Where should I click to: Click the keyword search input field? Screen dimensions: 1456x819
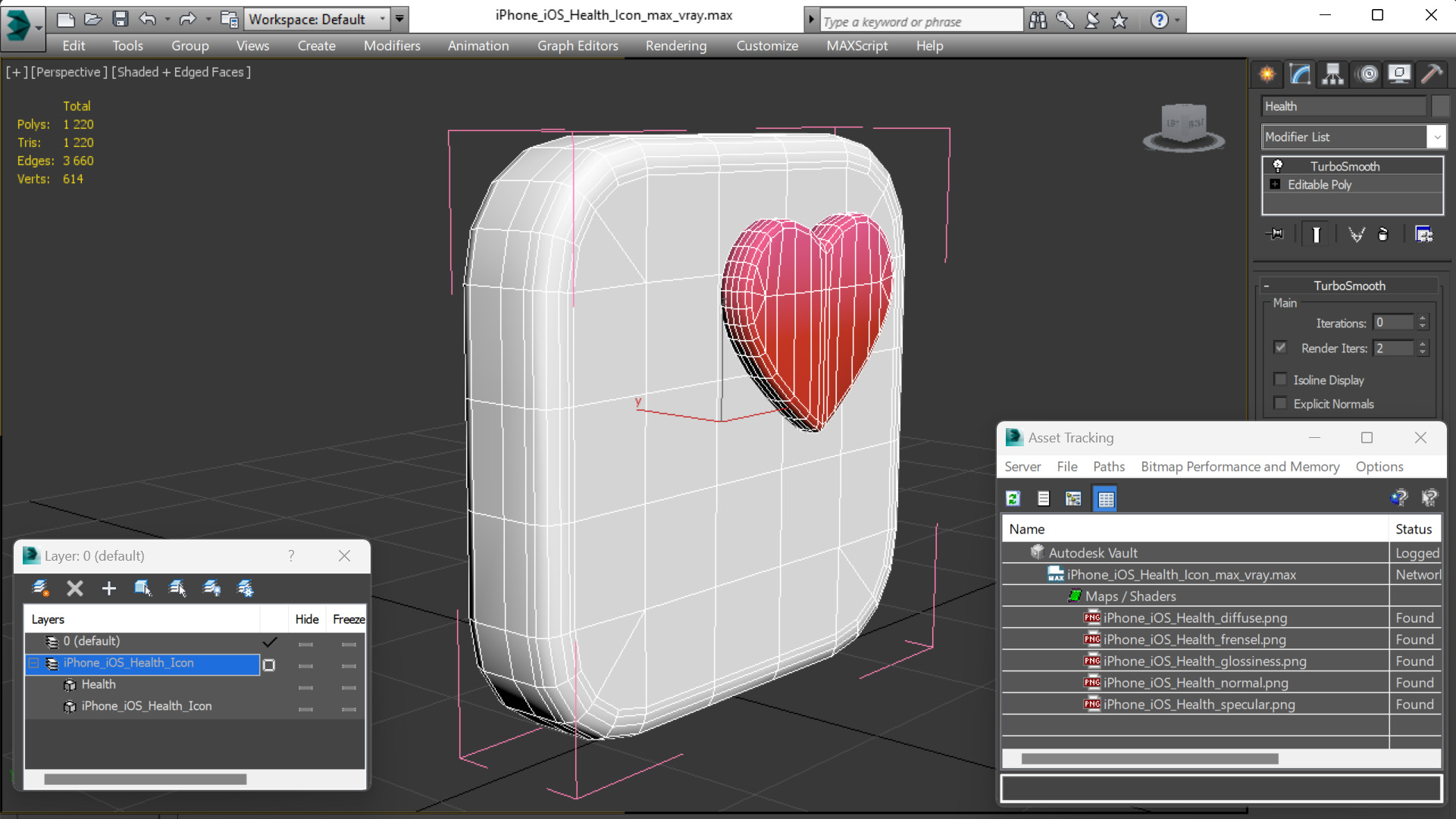[922, 21]
